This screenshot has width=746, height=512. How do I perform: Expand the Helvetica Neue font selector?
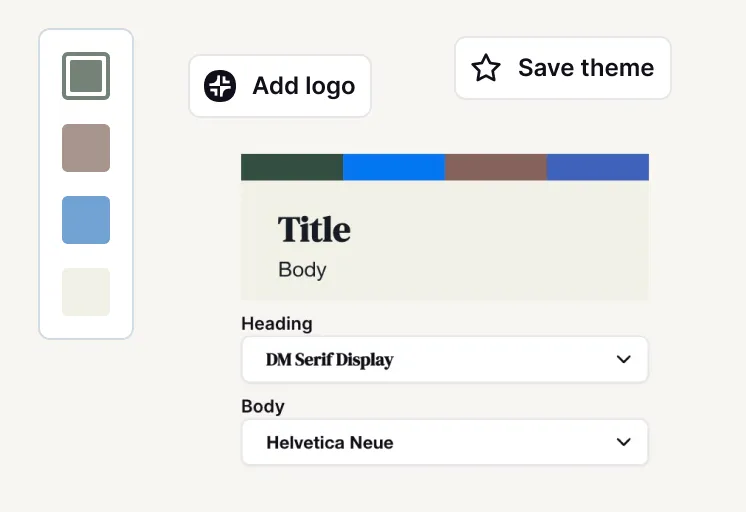445,442
